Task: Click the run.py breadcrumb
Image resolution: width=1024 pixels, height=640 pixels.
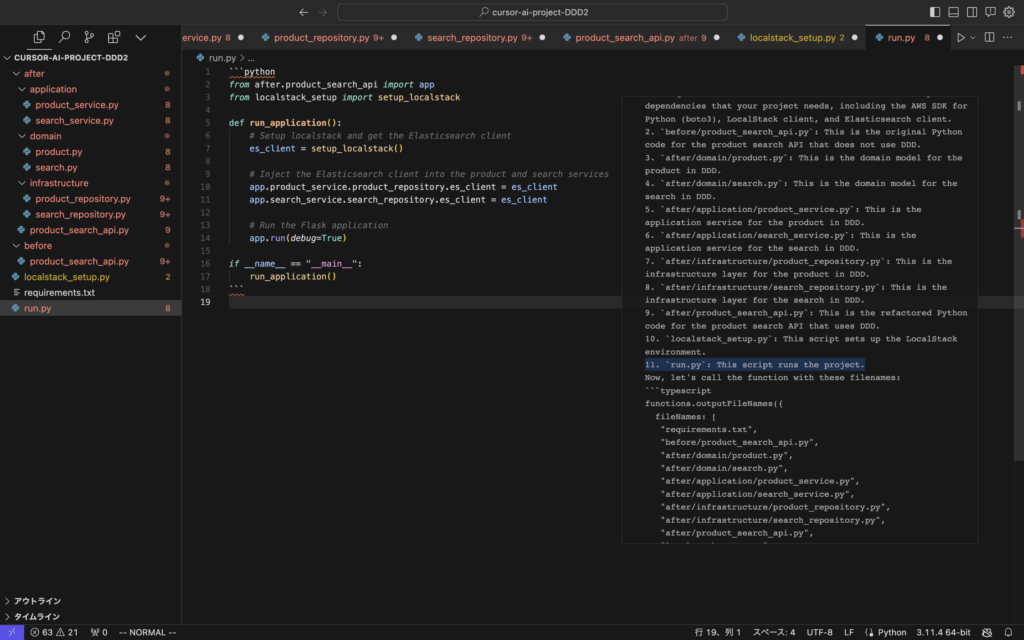Action: click(222, 58)
